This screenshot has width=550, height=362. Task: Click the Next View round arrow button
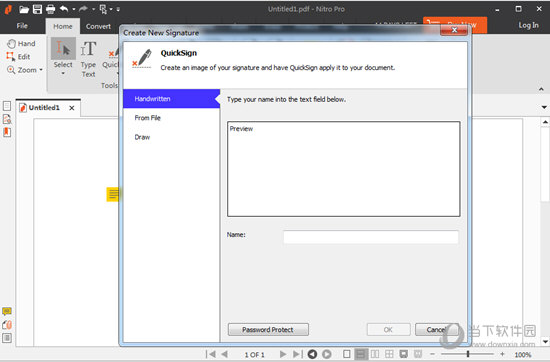(327, 354)
